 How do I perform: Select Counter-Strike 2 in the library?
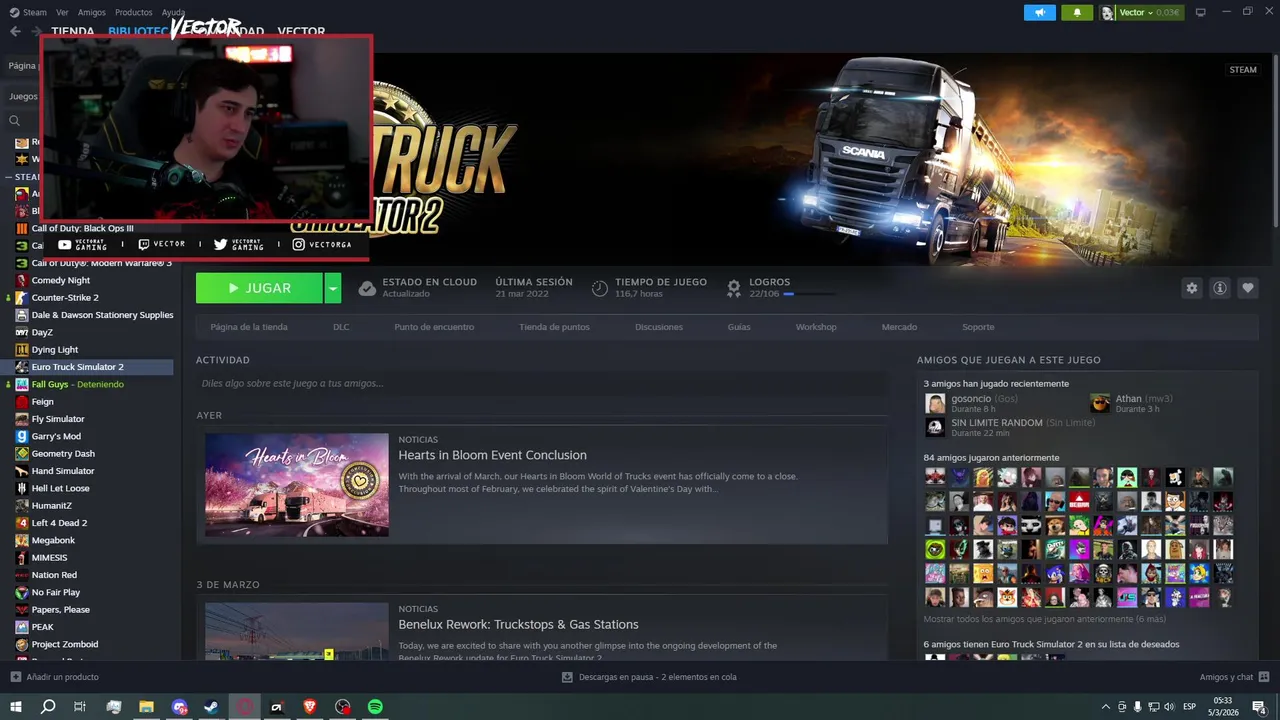tap(64, 297)
